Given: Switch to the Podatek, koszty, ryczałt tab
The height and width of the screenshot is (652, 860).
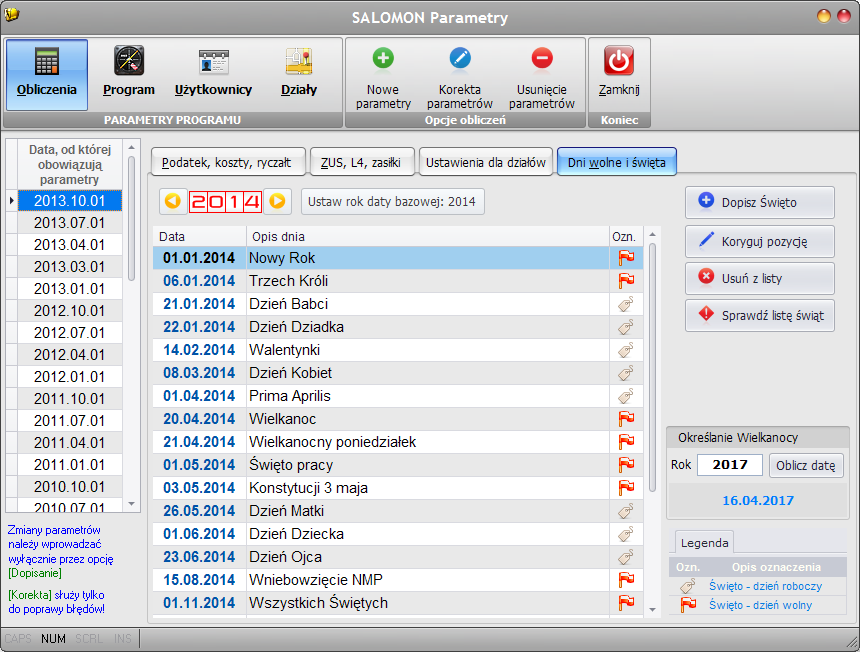Looking at the screenshot, I should tap(228, 162).
